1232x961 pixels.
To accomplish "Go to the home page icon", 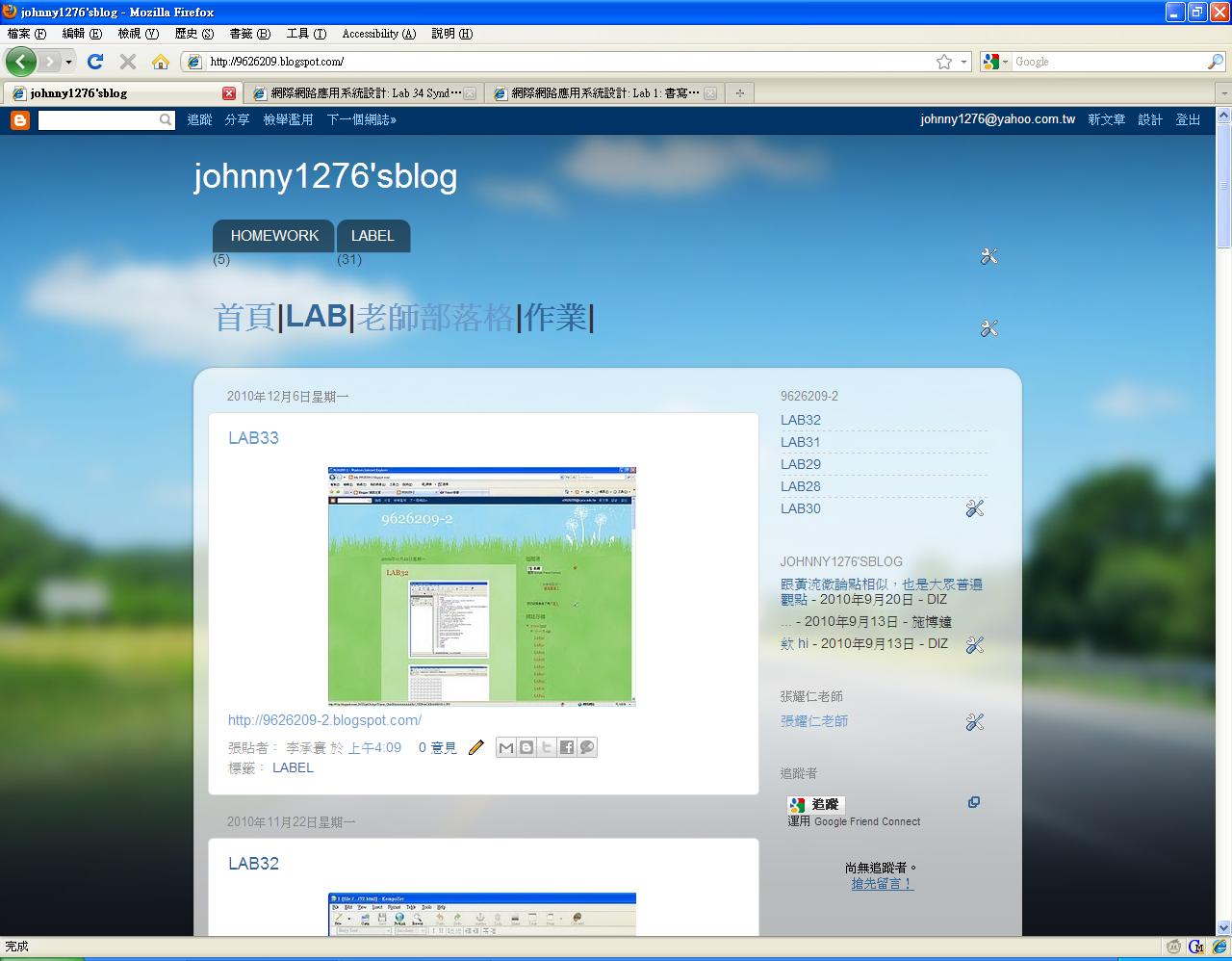I will [x=161, y=62].
